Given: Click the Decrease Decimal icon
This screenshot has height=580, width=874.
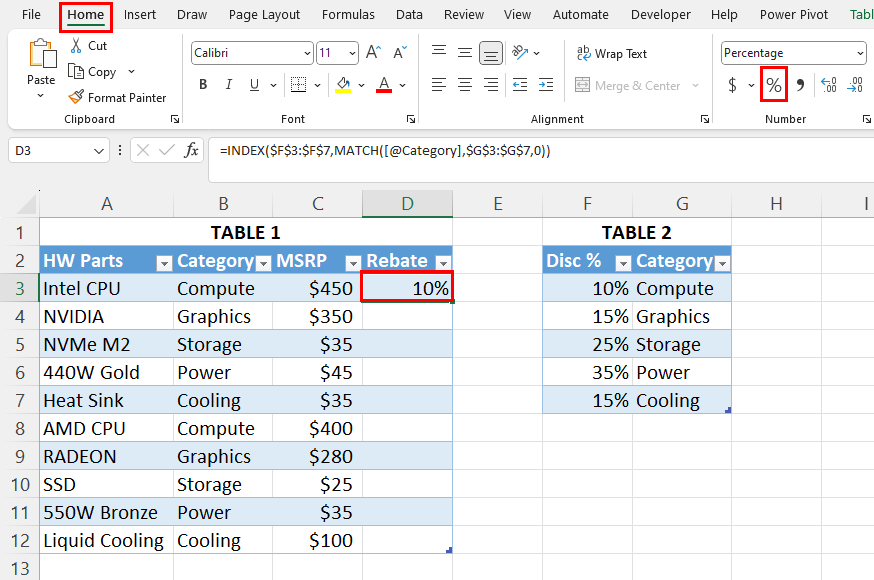Looking at the screenshot, I should coord(855,85).
